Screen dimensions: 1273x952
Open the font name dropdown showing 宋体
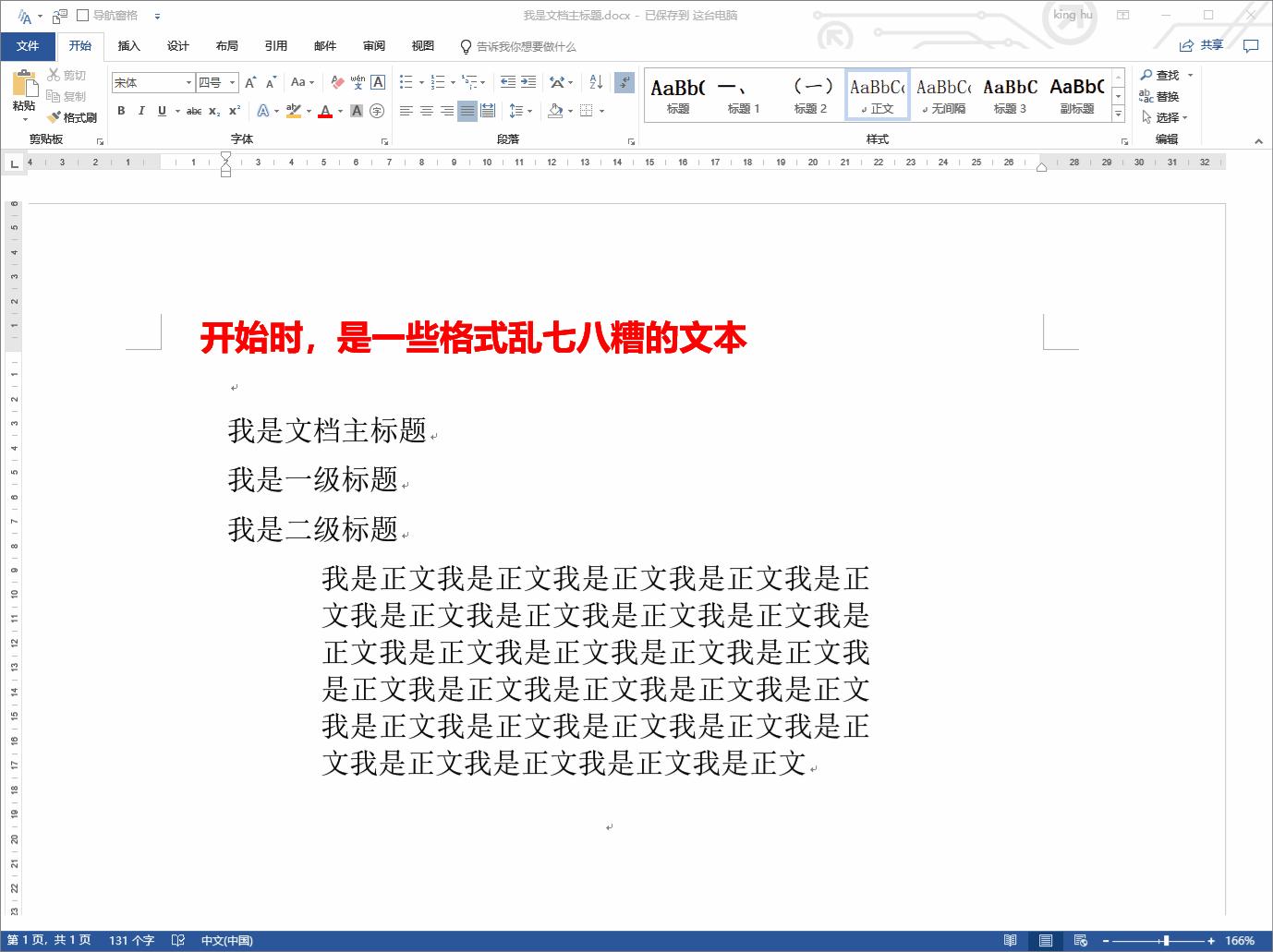pos(188,82)
